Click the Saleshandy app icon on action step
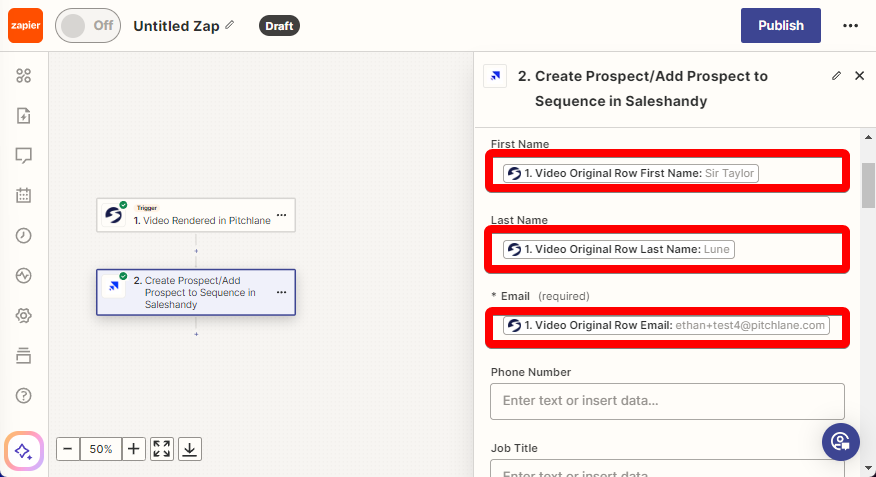 [114, 286]
